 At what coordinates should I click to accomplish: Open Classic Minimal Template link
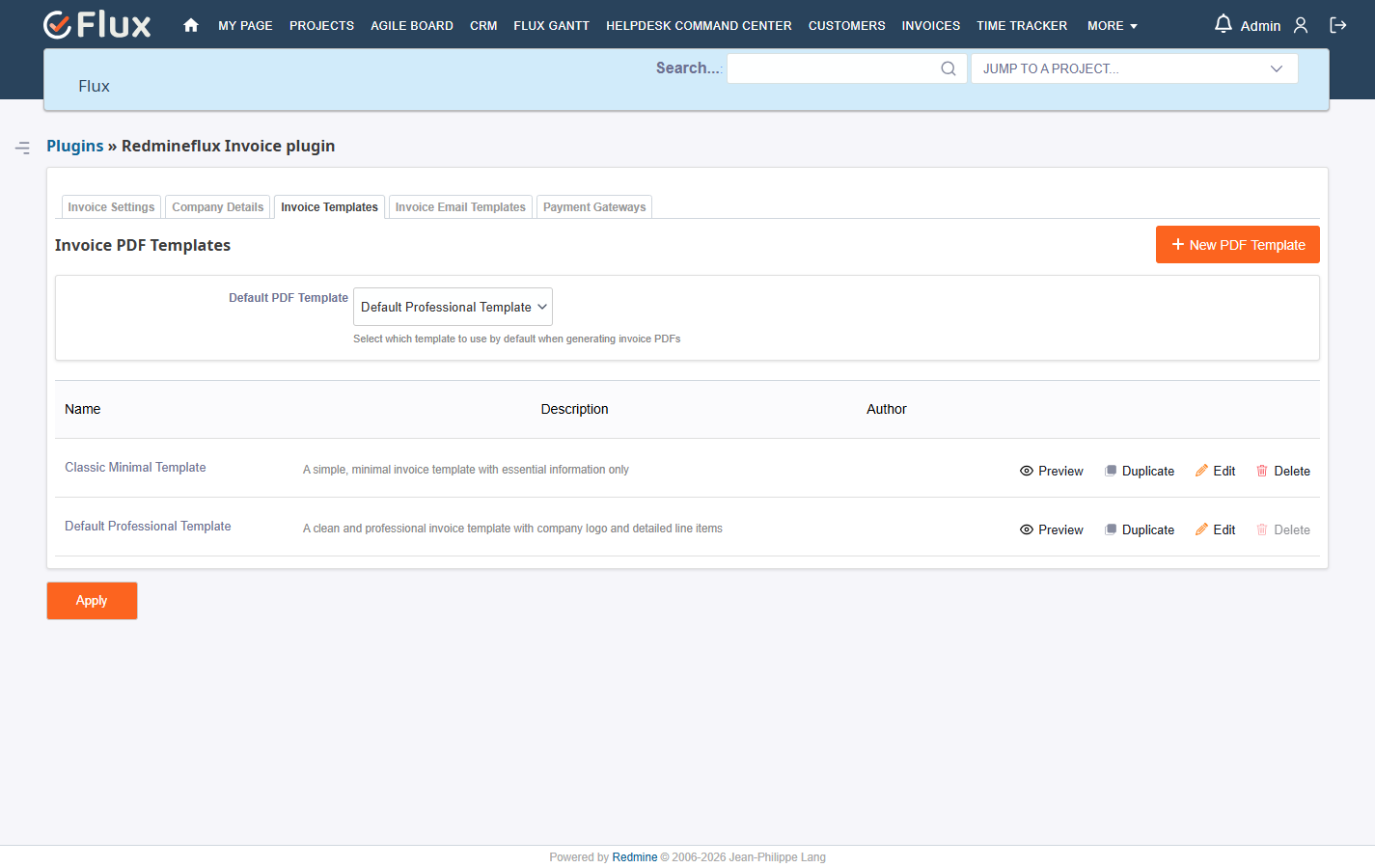coord(135,468)
